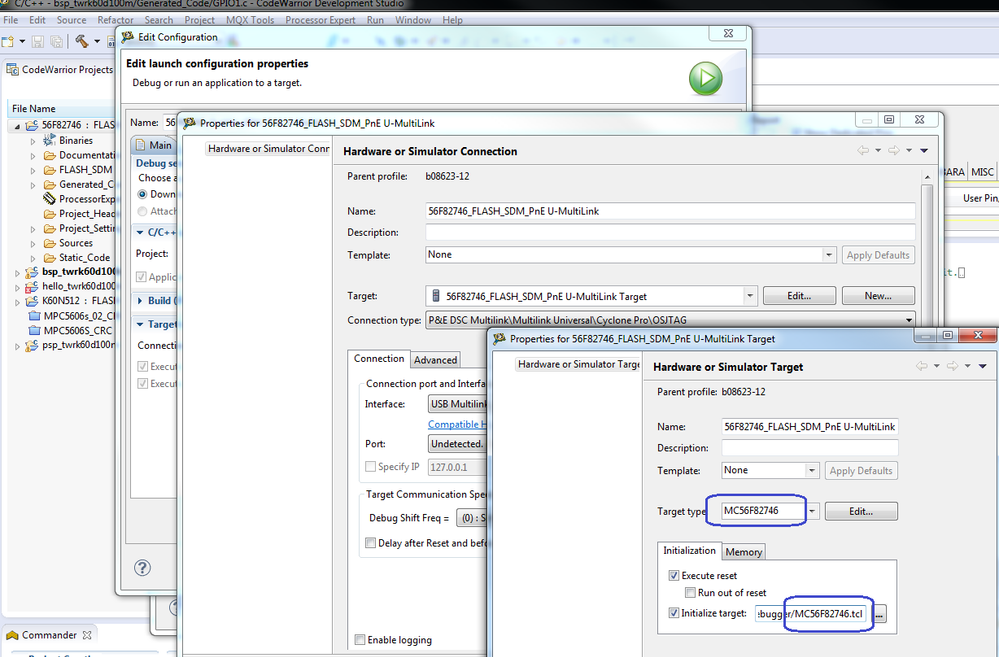Click the Compatible Hardware link

[457, 424]
